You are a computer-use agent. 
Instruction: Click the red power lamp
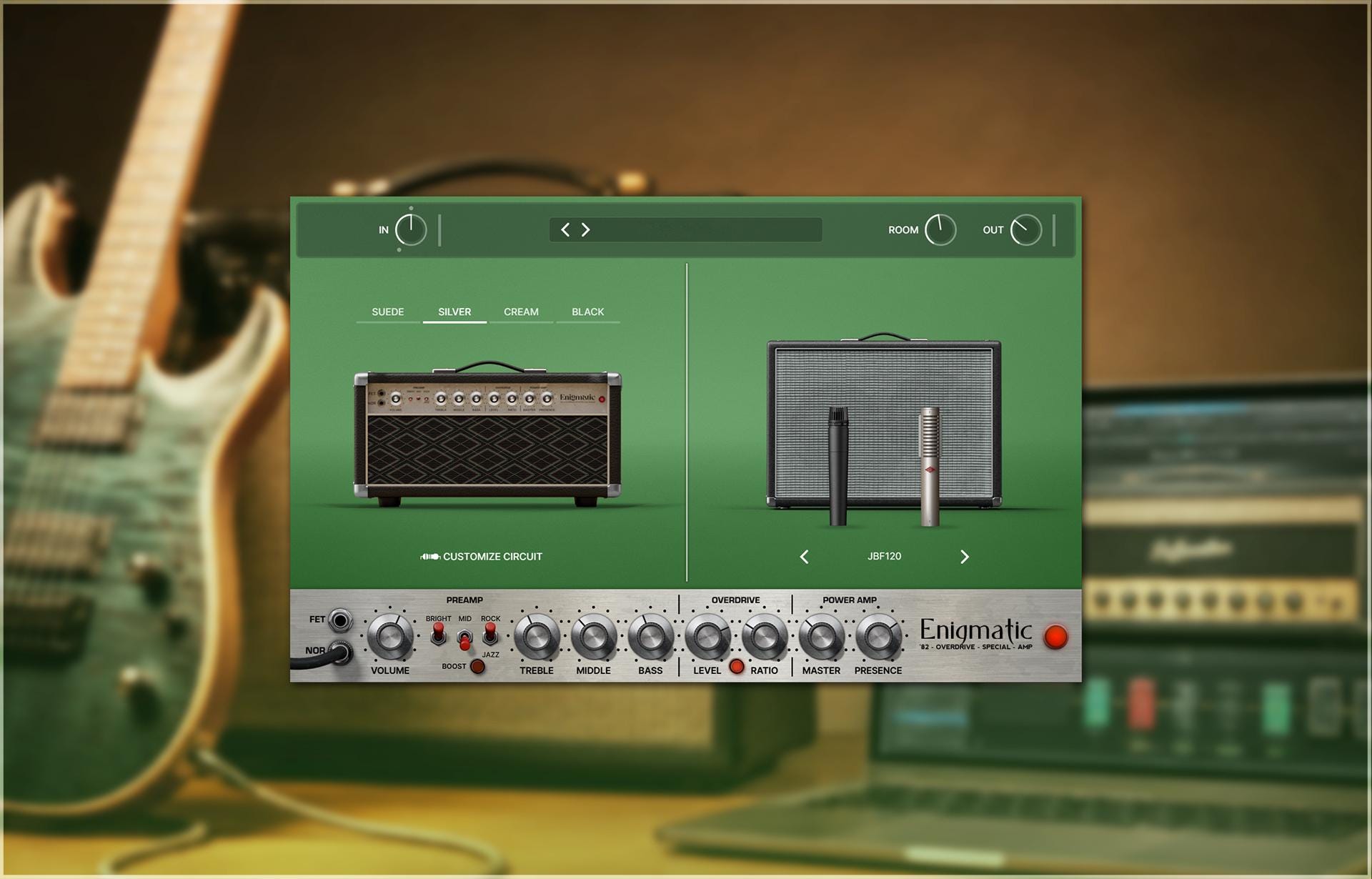[1055, 637]
